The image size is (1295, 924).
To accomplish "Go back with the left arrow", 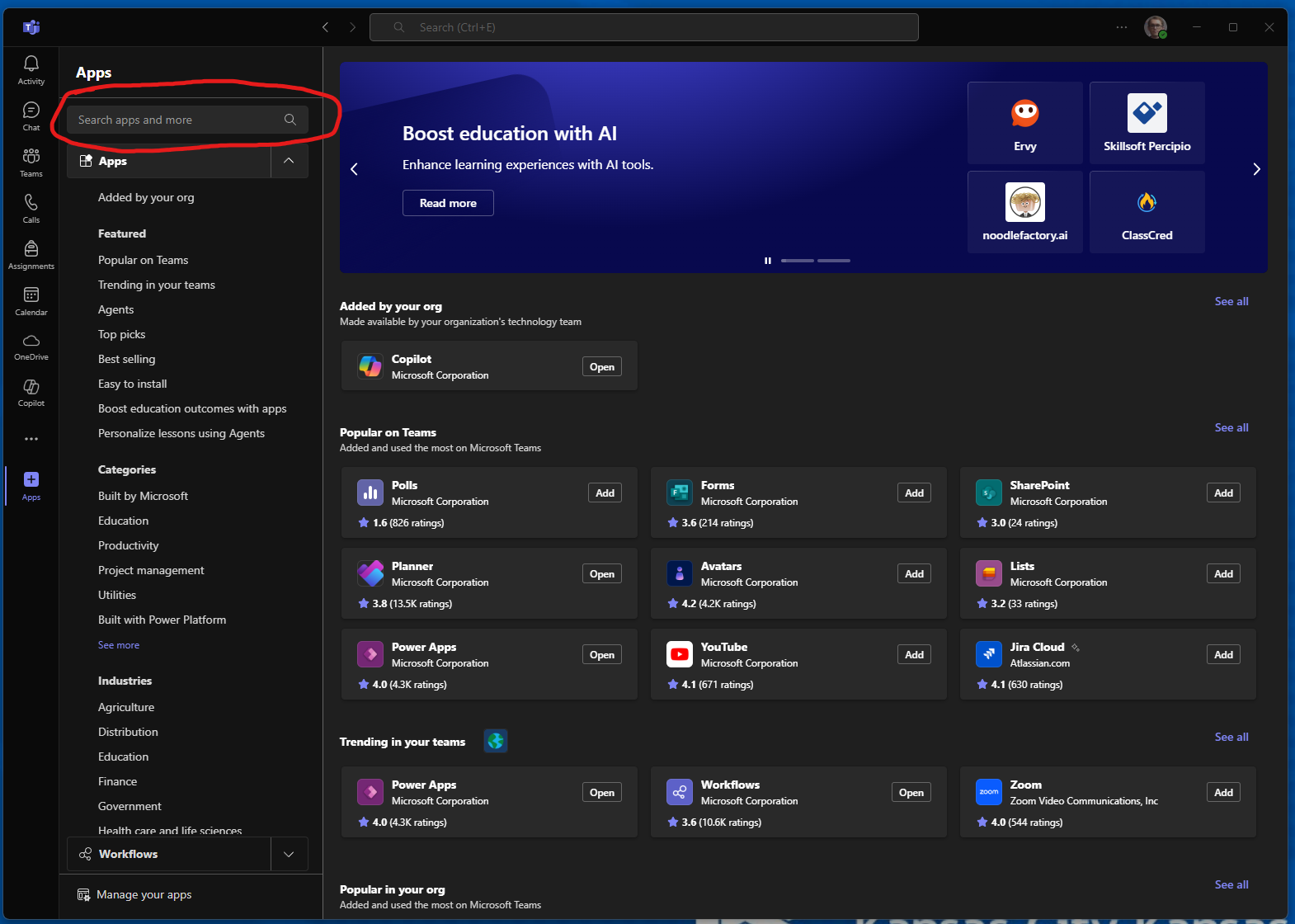I will (326, 27).
